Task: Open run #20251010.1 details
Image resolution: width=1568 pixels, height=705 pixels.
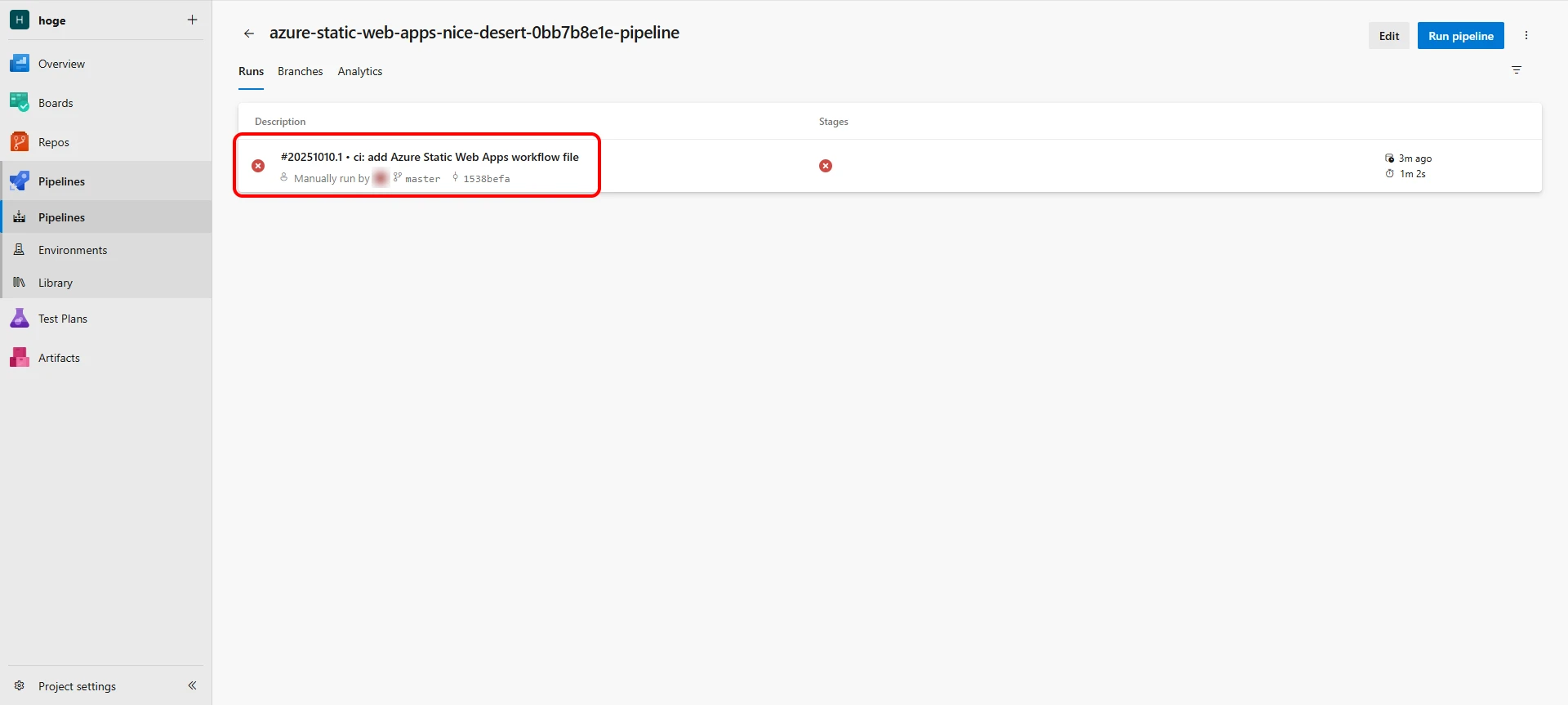Action: [430, 157]
